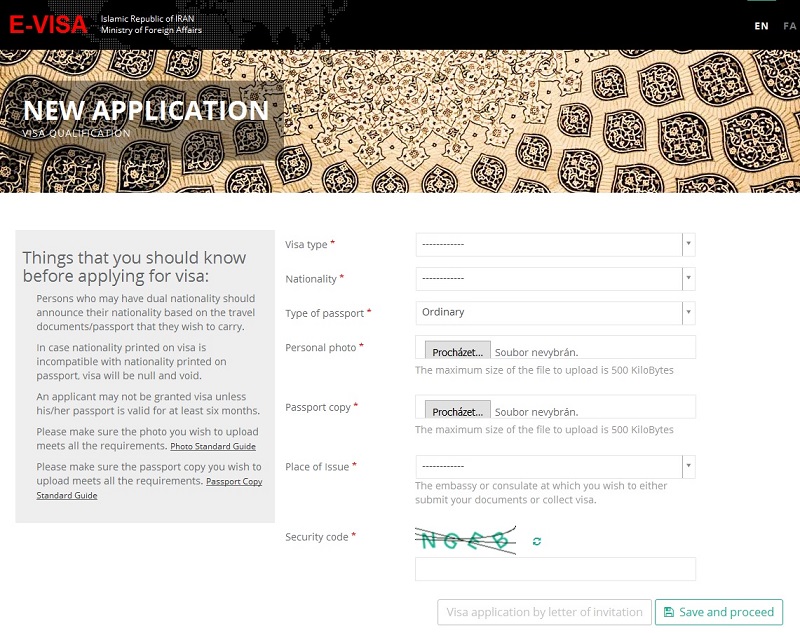
Task: Open the Nationality dropdown
Action: click(555, 278)
